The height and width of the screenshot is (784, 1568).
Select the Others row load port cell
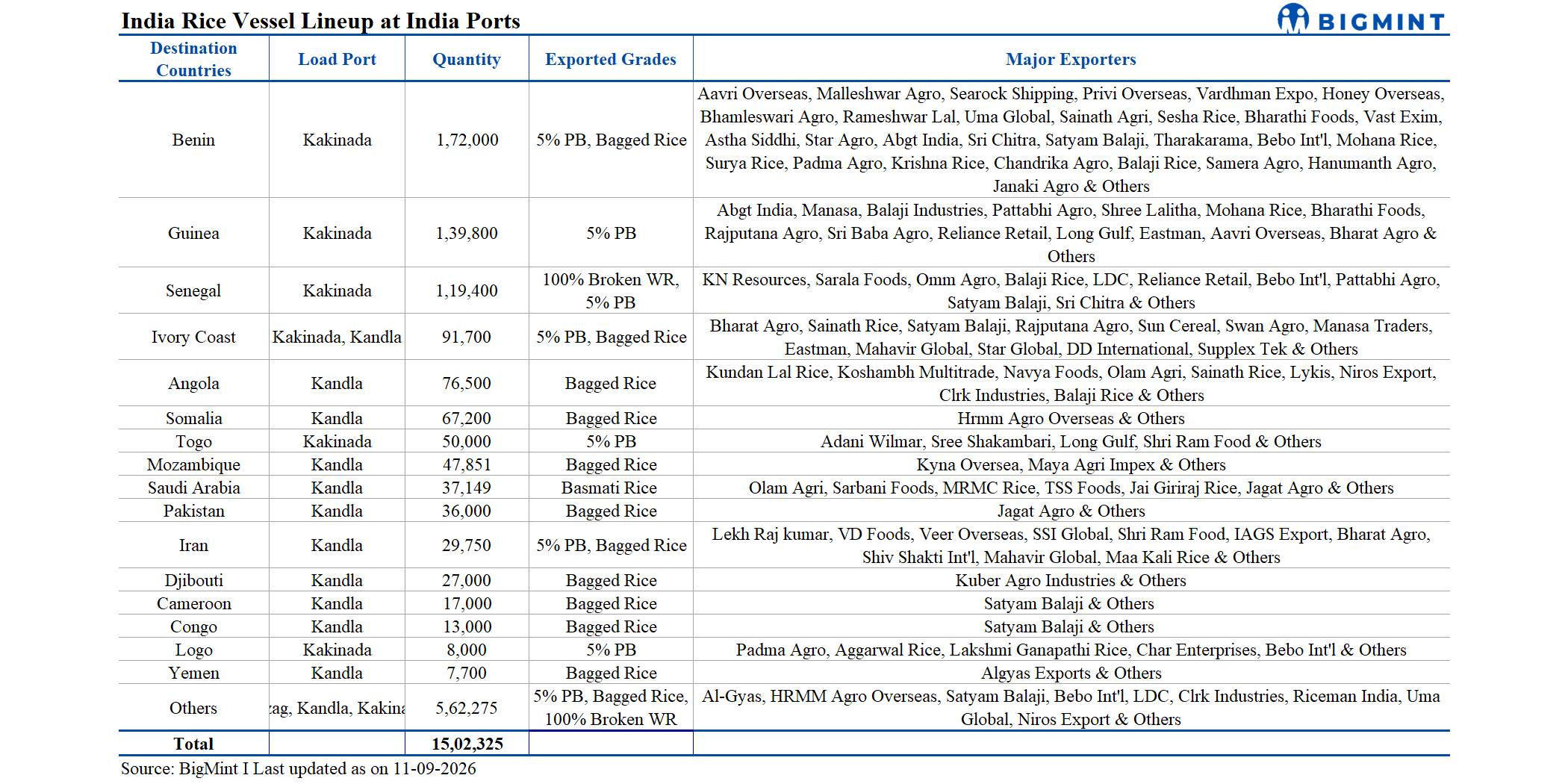click(x=337, y=708)
